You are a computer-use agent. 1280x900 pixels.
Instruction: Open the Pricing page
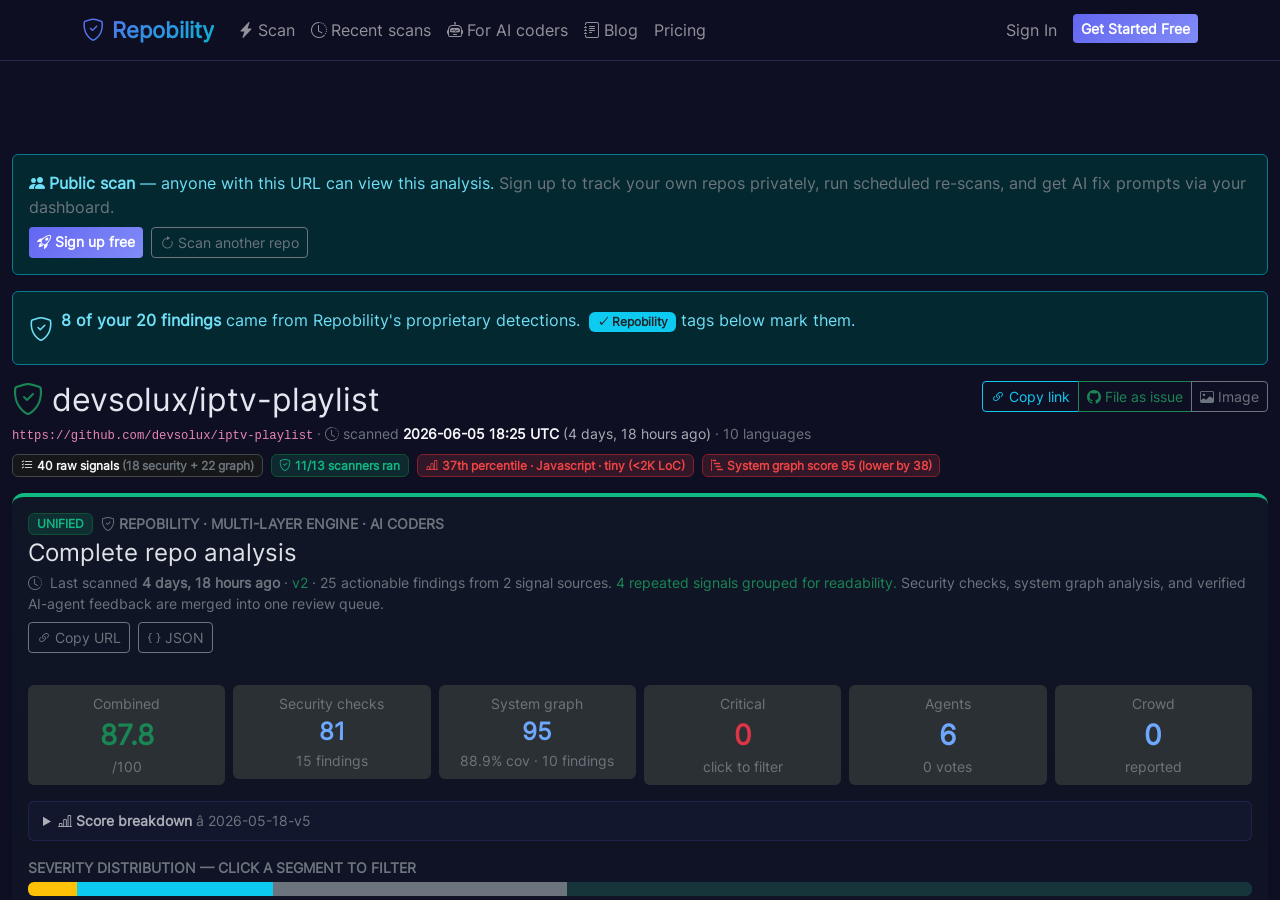[x=680, y=30]
